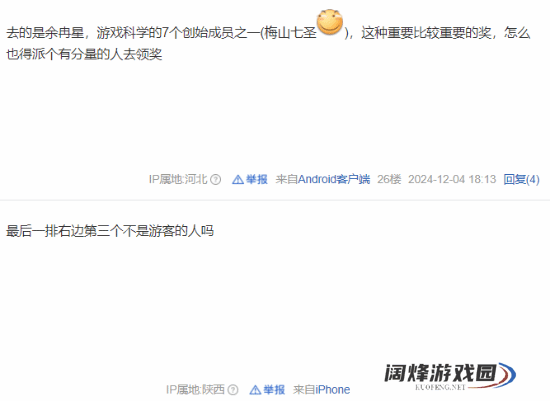Report the 陕西 user's post via 举报
The image size is (550, 401).
pos(274,390)
